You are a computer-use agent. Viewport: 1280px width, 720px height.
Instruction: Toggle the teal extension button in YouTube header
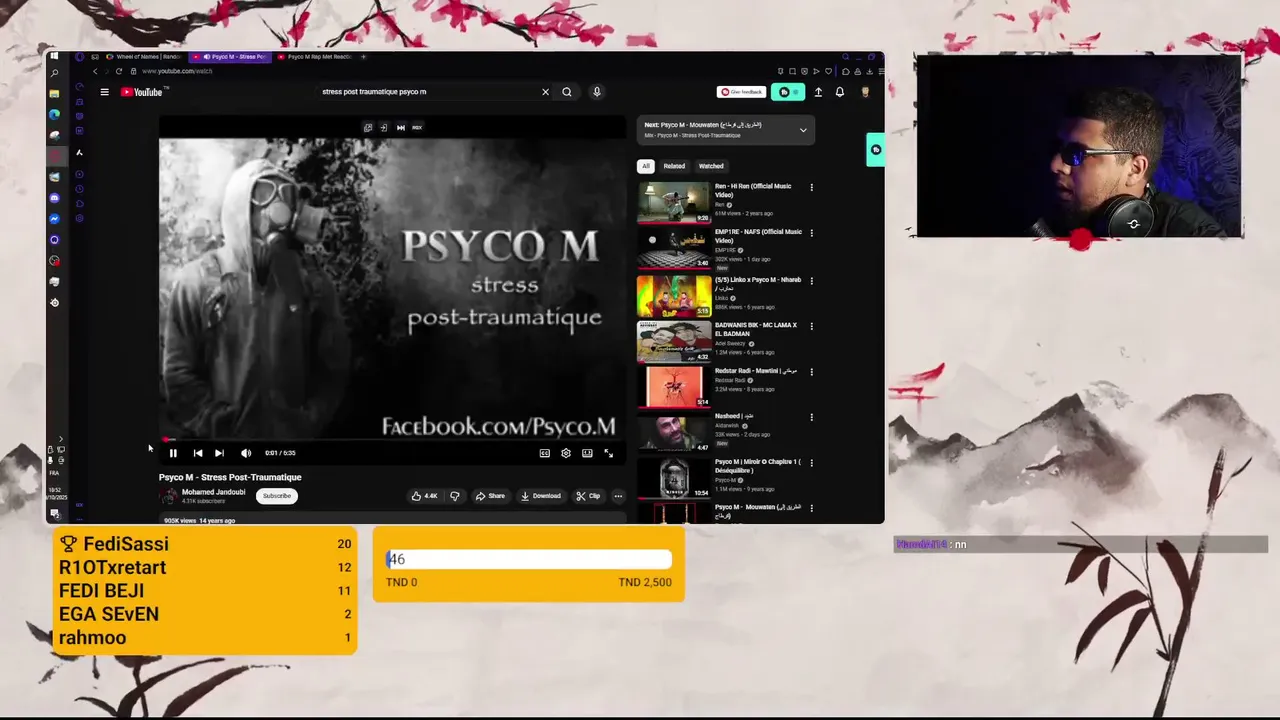789,92
